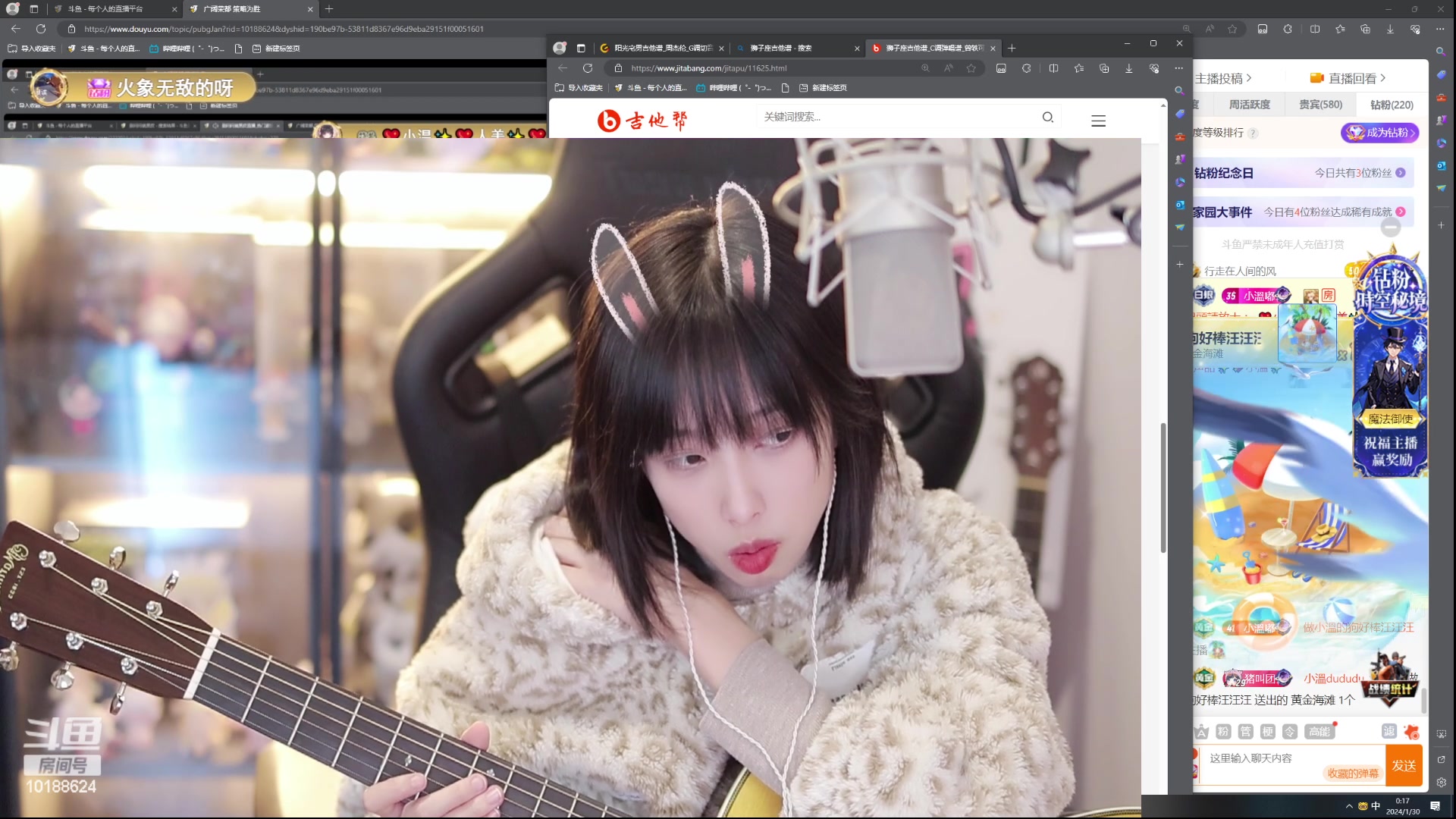1456x819 pixels.
Task: Open 斗鱼 bookmark in jitabang window
Action: click(650, 88)
